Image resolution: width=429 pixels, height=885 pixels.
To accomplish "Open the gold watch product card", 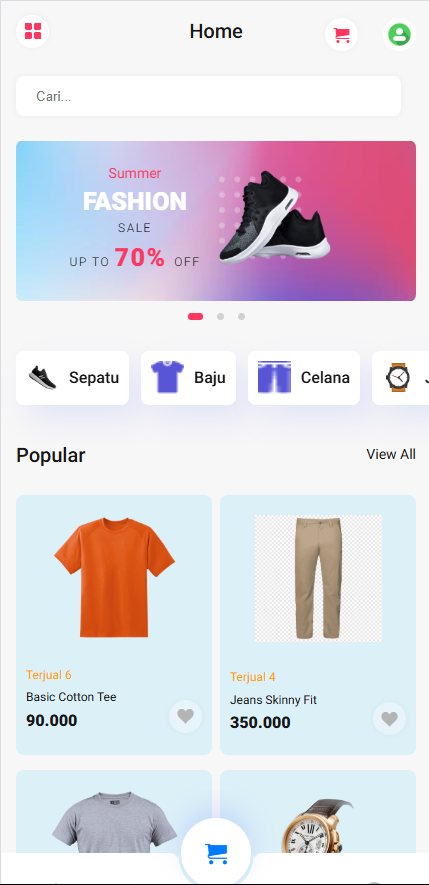I will click(318, 812).
